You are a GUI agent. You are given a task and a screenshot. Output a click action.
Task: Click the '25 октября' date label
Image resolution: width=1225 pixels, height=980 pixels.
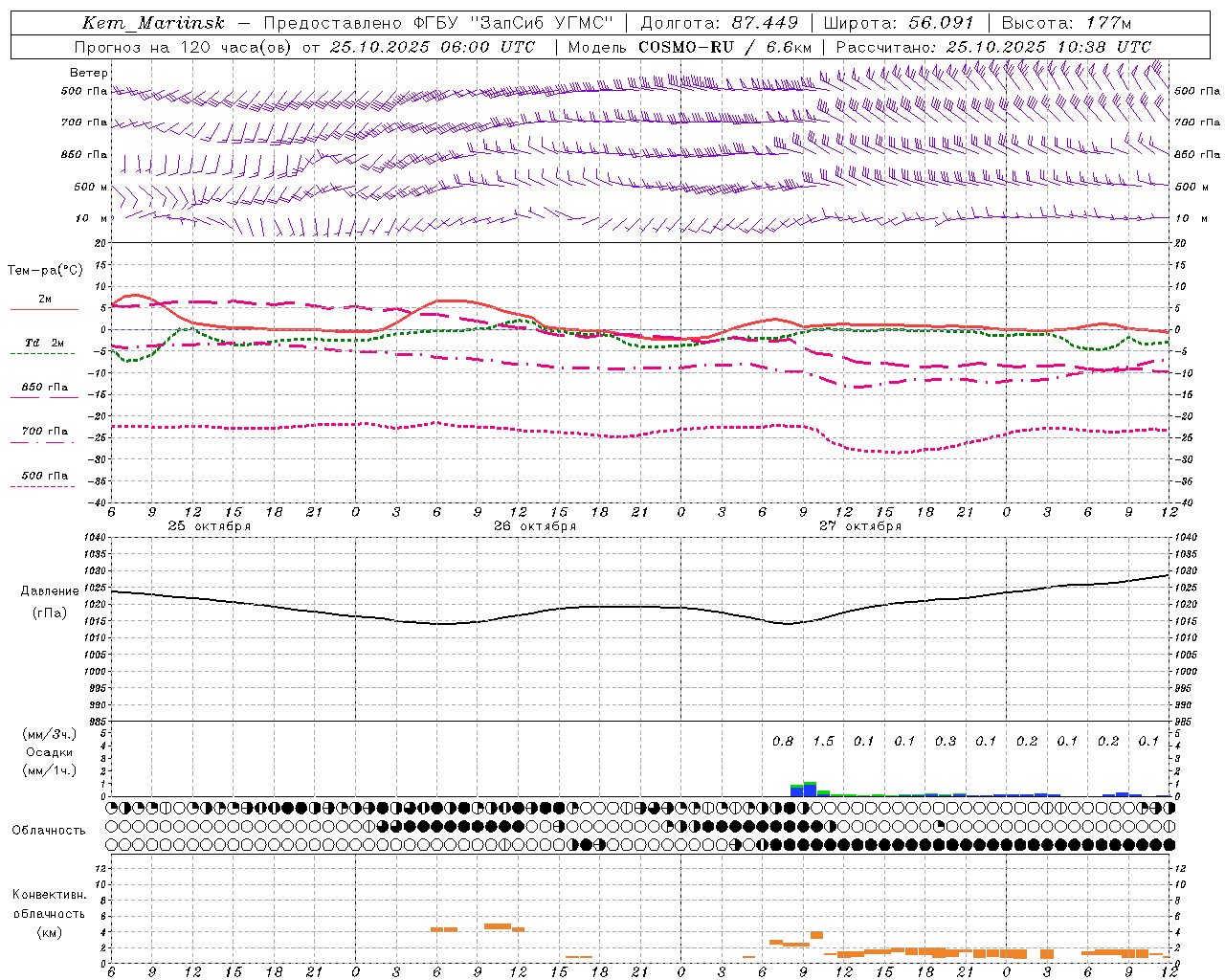coord(210,526)
